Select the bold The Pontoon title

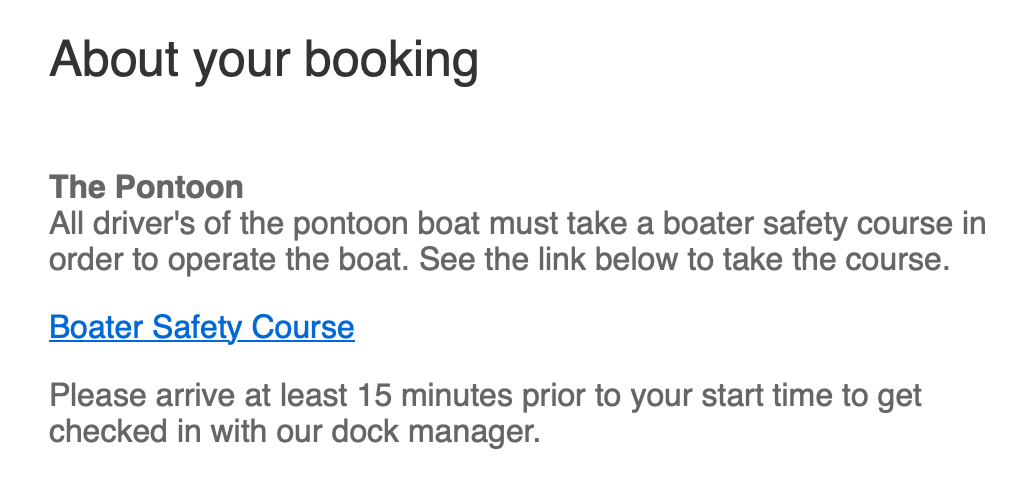(146, 187)
